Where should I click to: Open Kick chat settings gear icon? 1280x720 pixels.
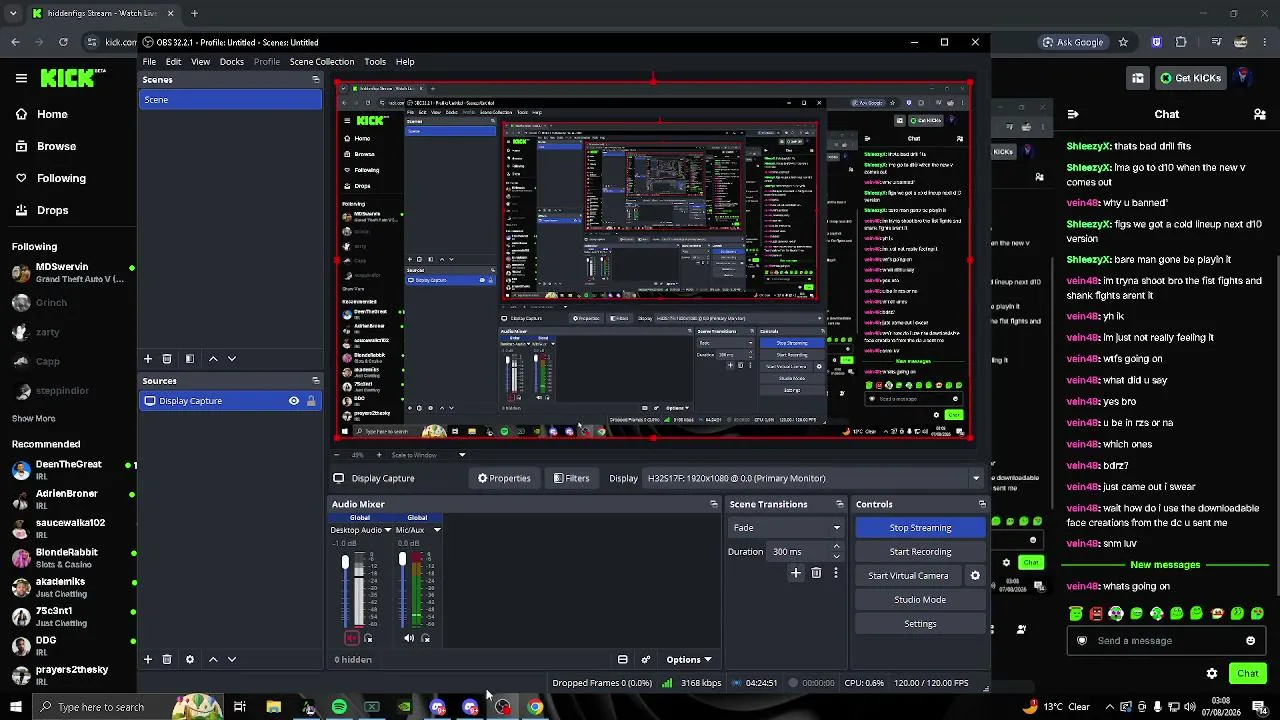[x=1212, y=673]
